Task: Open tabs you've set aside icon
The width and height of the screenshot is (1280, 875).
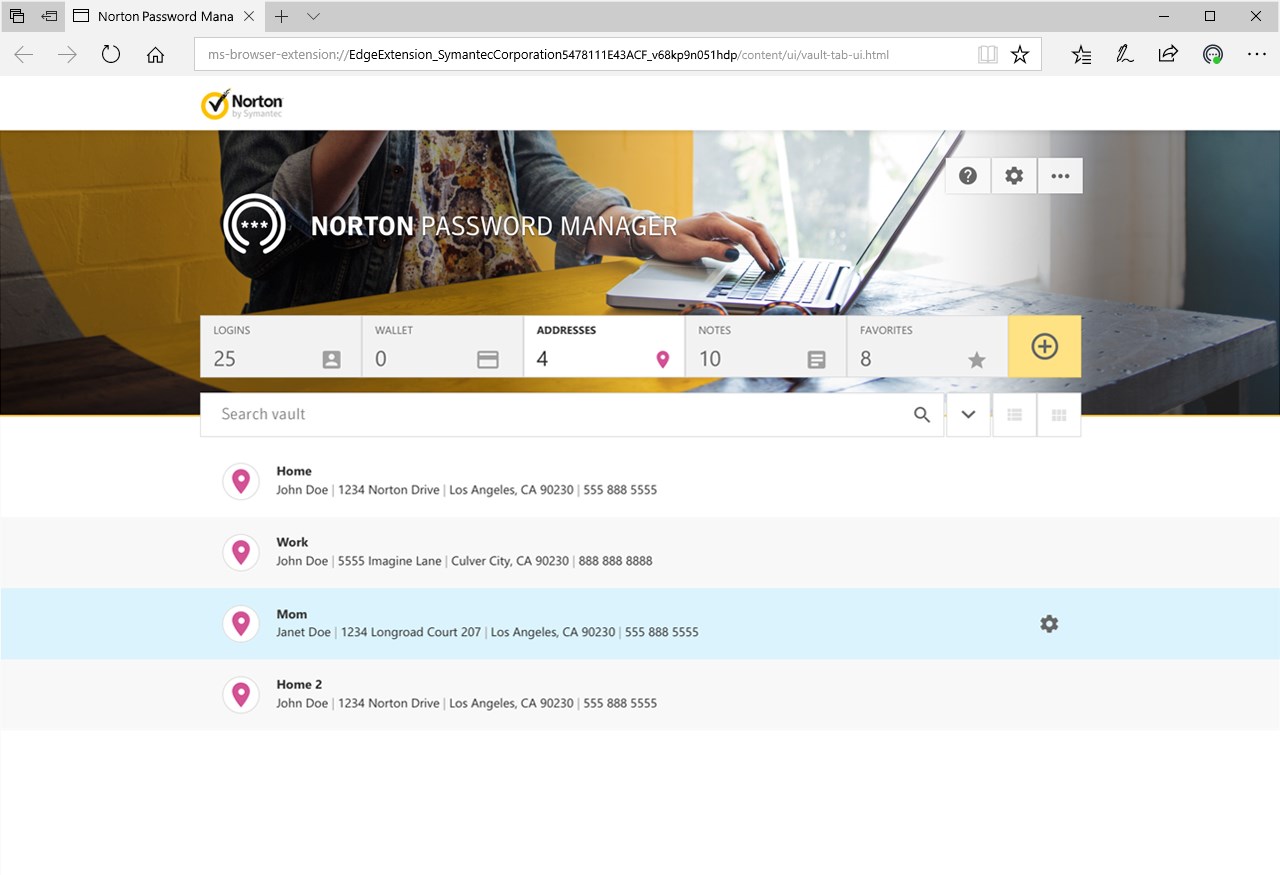Action: pos(16,16)
